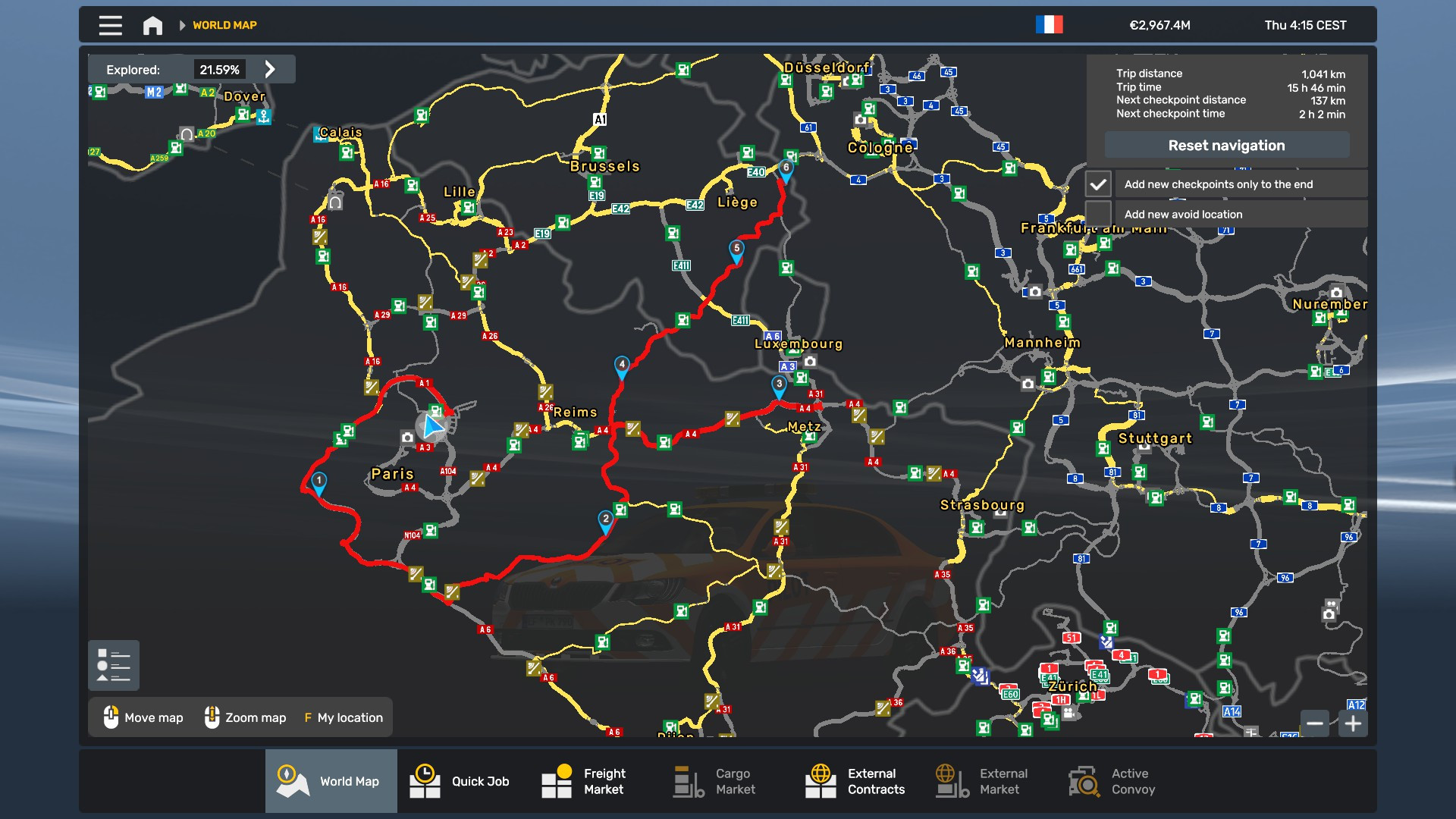Zoom in using the plus button

[1354, 723]
